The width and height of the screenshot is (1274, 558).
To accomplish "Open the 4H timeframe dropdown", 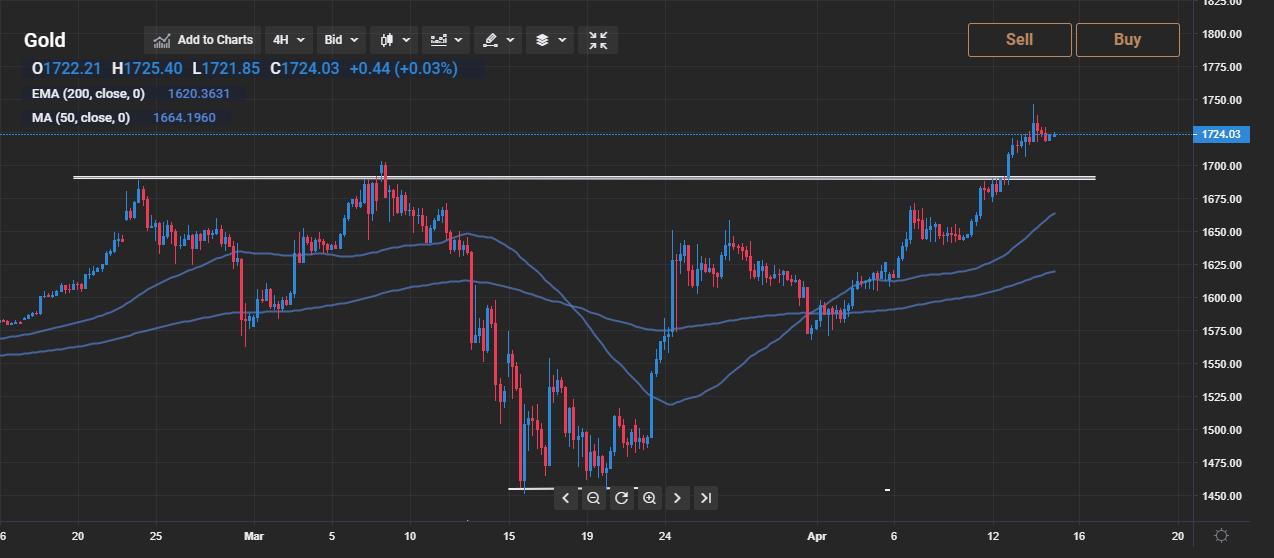I will point(288,40).
